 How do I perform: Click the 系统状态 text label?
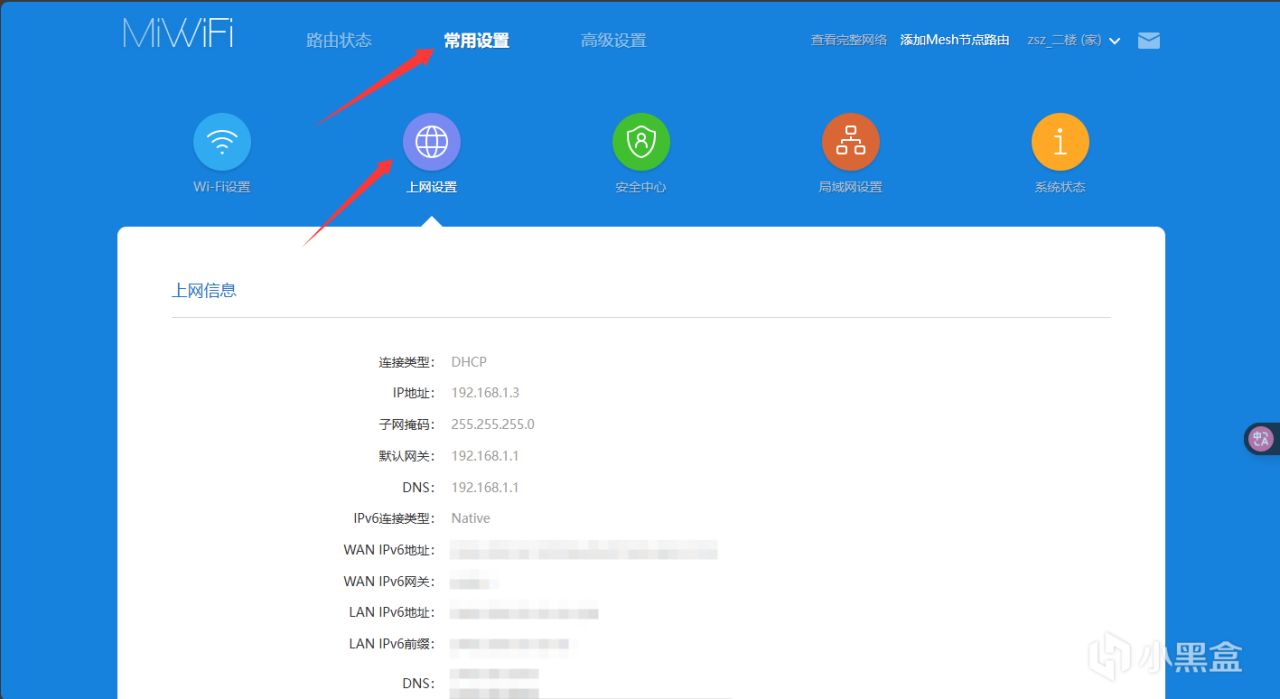coord(1060,187)
